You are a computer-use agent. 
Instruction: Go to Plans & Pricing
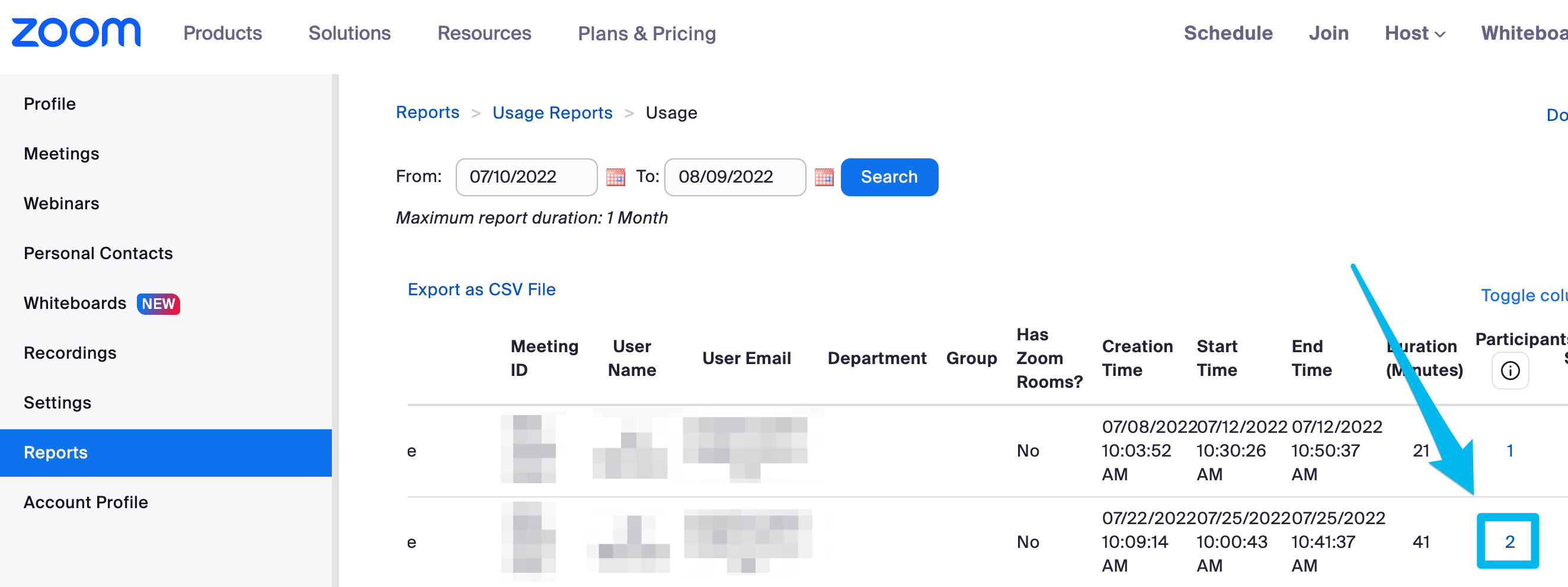pos(647,33)
